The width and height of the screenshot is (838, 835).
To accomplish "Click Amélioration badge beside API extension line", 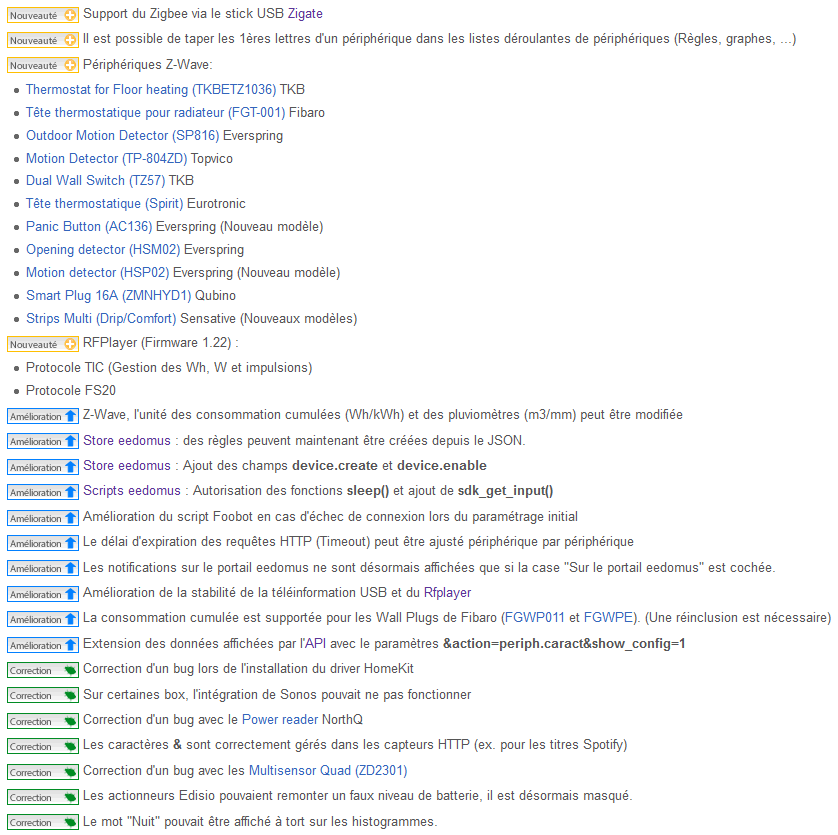I will click(43, 645).
